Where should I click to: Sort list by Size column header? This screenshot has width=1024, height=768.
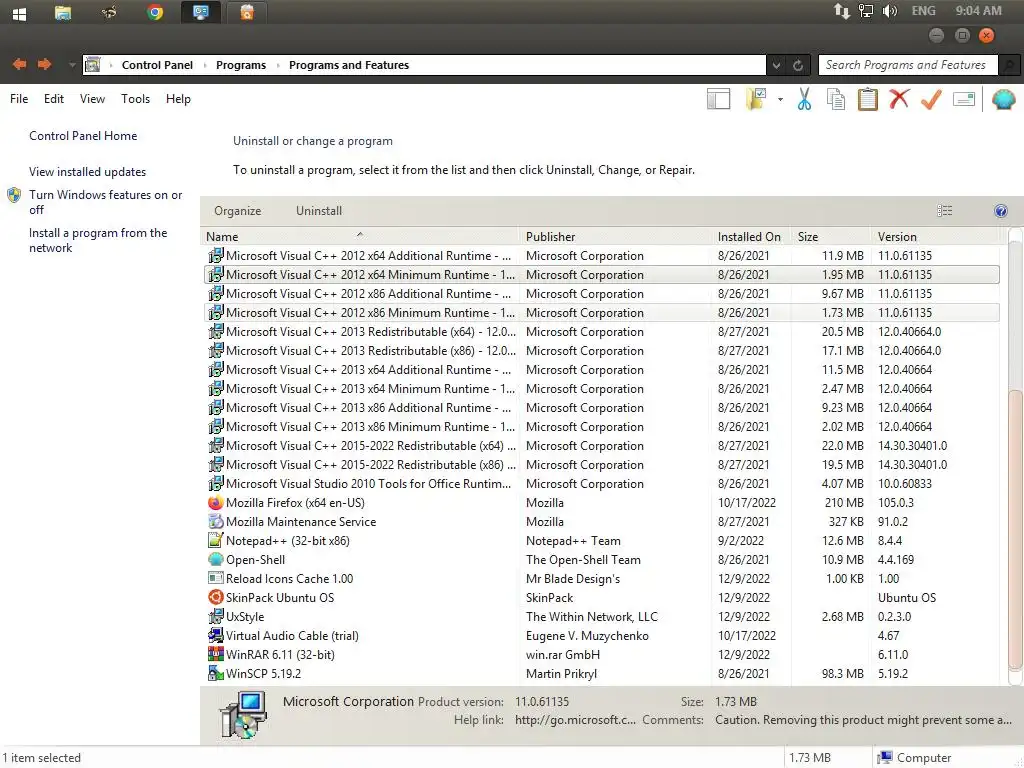[830, 236]
